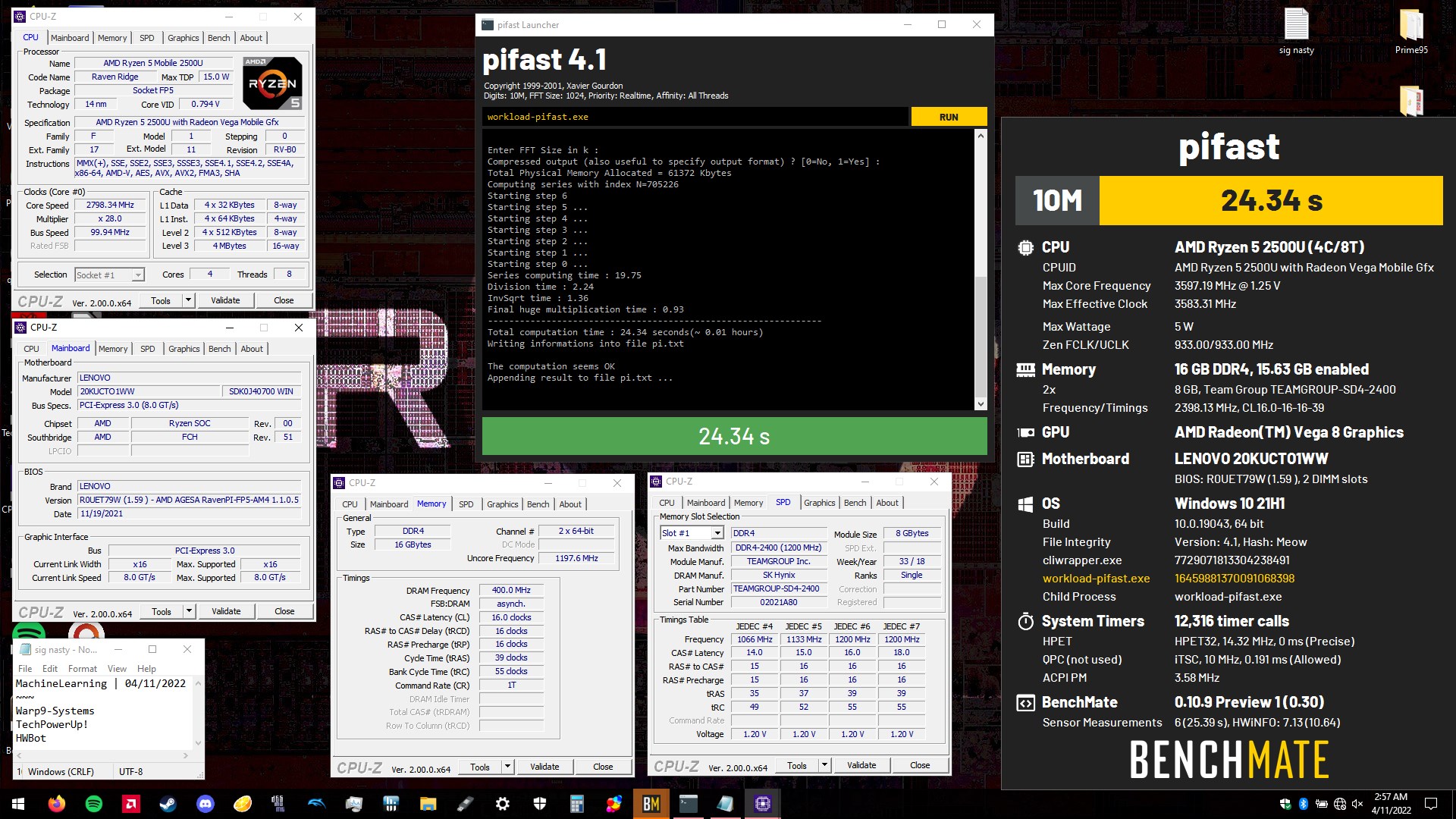
Task: Click the battery tray icon
Action: [x=1321, y=804]
